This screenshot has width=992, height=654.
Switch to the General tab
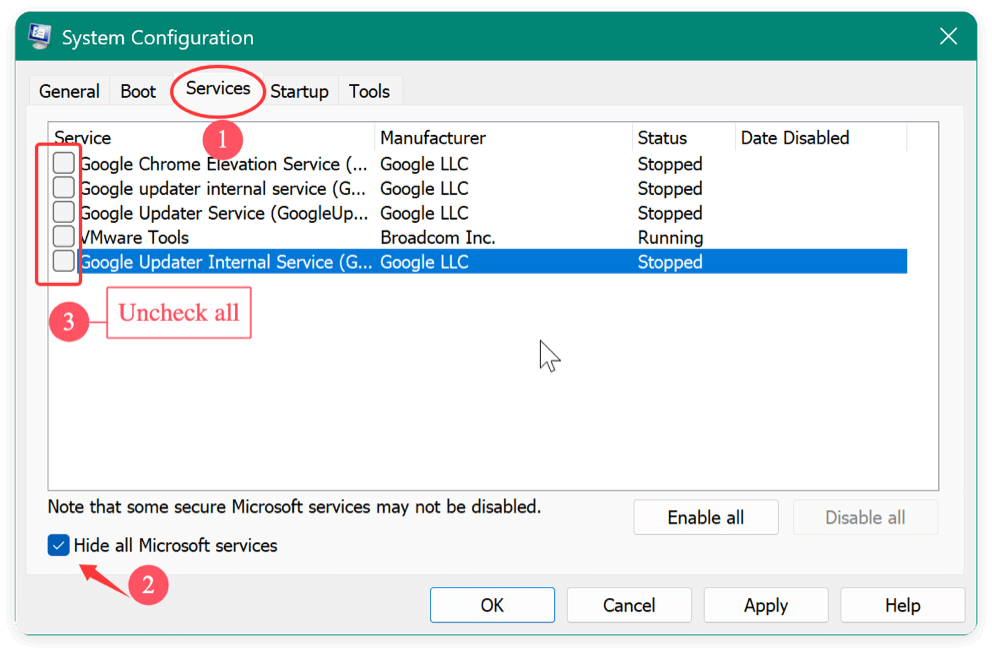[67, 91]
